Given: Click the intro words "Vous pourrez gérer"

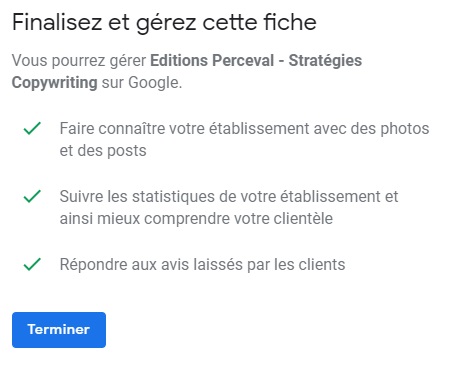Looking at the screenshot, I should 79,61.
